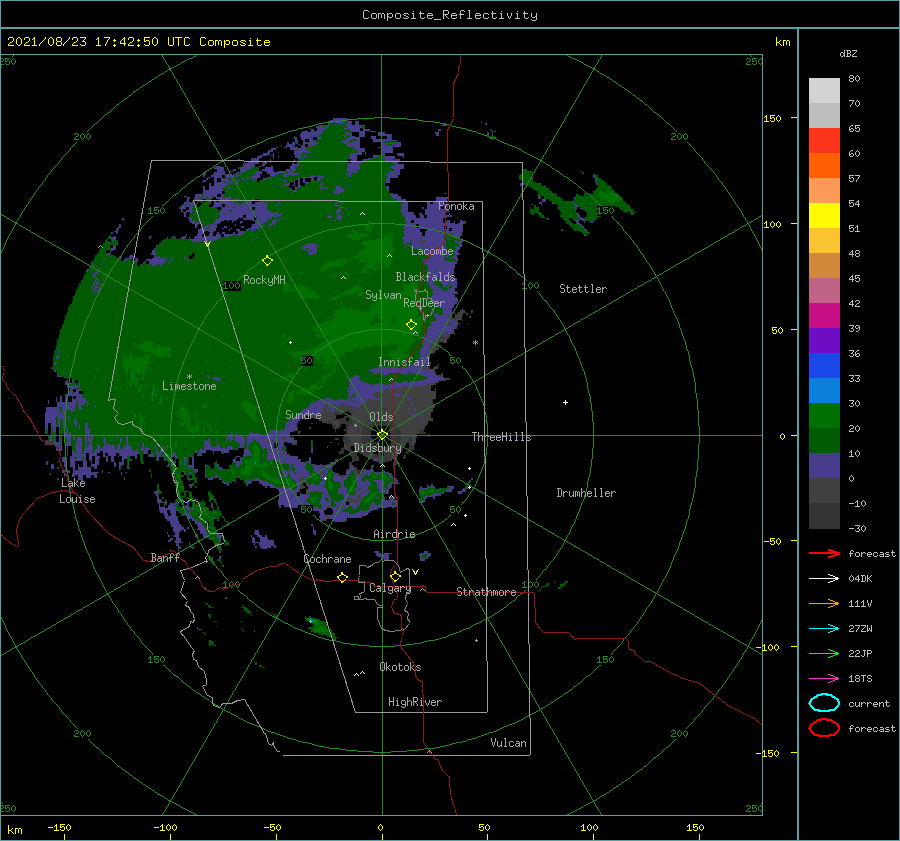Image resolution: width=900 pixels, height=841 pixels.
Task: Click the ThreeHills city label
Action: point(501,437)
